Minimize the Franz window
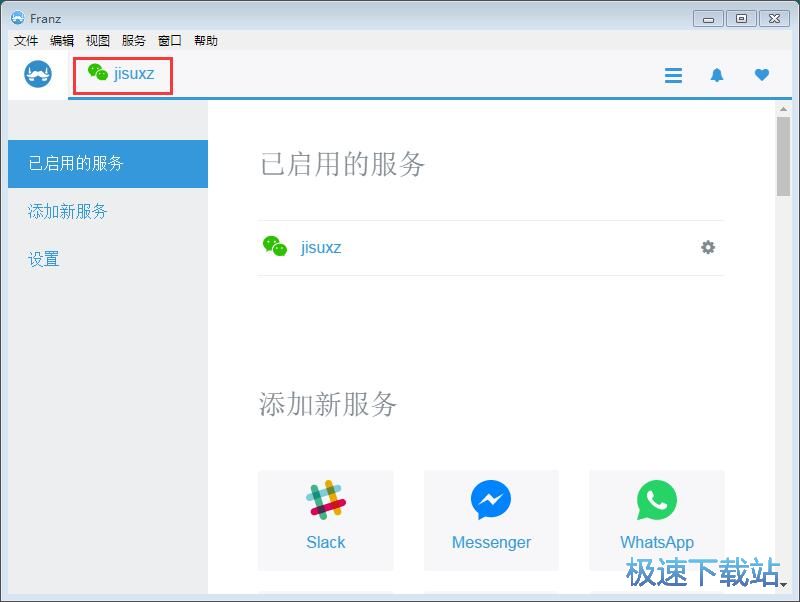This screenshot has width=800, height=602. click(x=708, y=19)
